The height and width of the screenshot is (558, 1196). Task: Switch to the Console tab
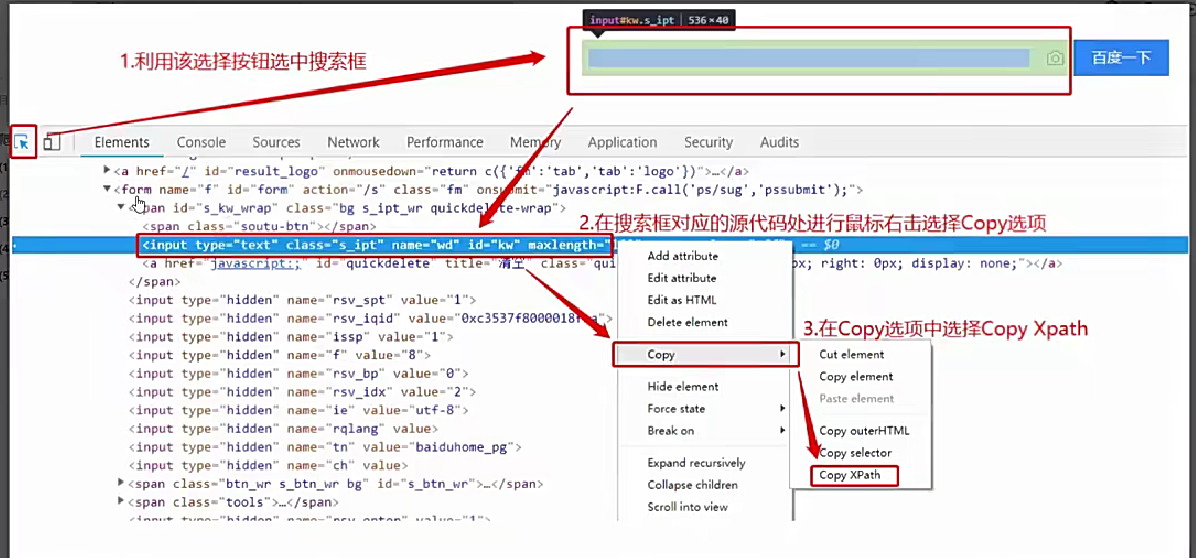pyautogui.click(x=201, y=143)
